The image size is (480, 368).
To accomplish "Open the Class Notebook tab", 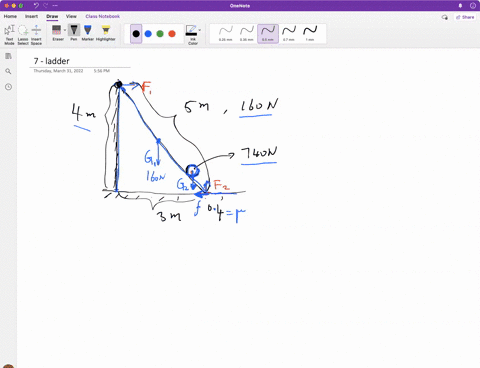I will (x=102, y=16).
